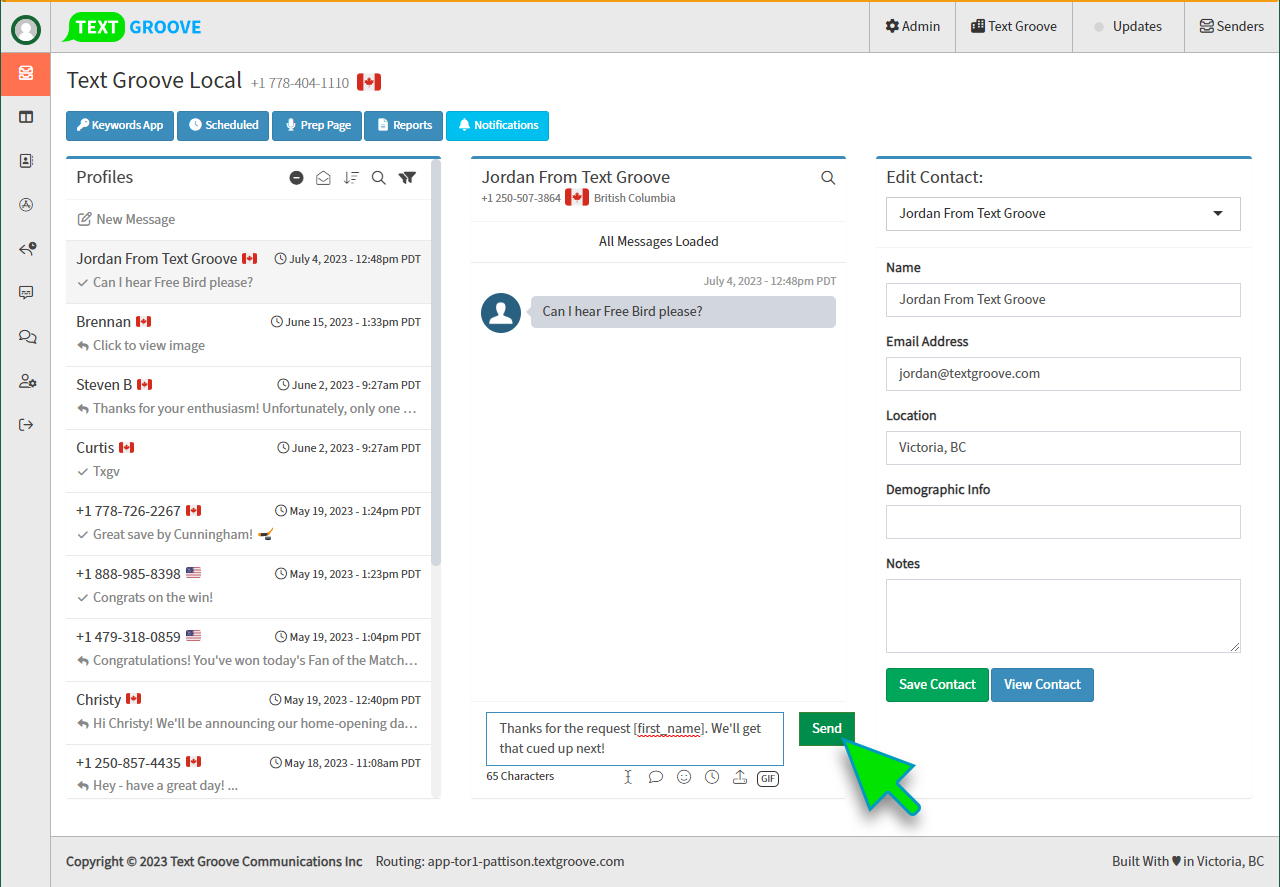Click the Location field
Image resolution: width=1280 pixels, height=887 pixels.
click(x=1063, y=448)
